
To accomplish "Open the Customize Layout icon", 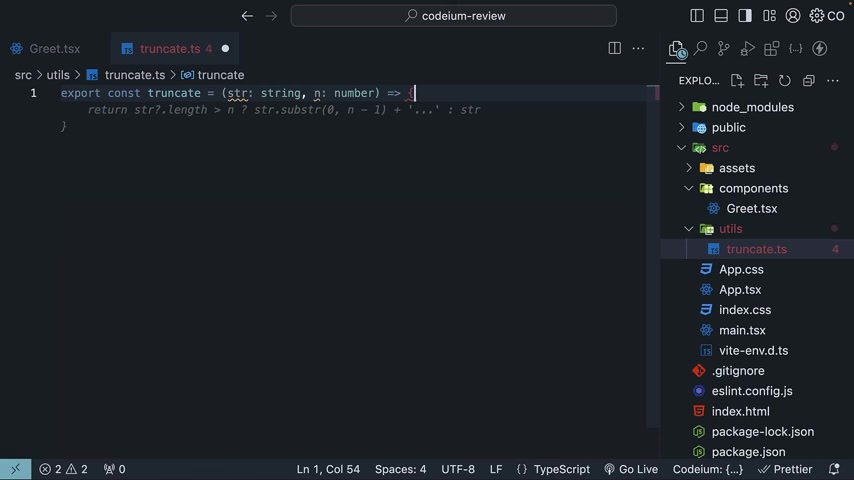I will point(769,16).
